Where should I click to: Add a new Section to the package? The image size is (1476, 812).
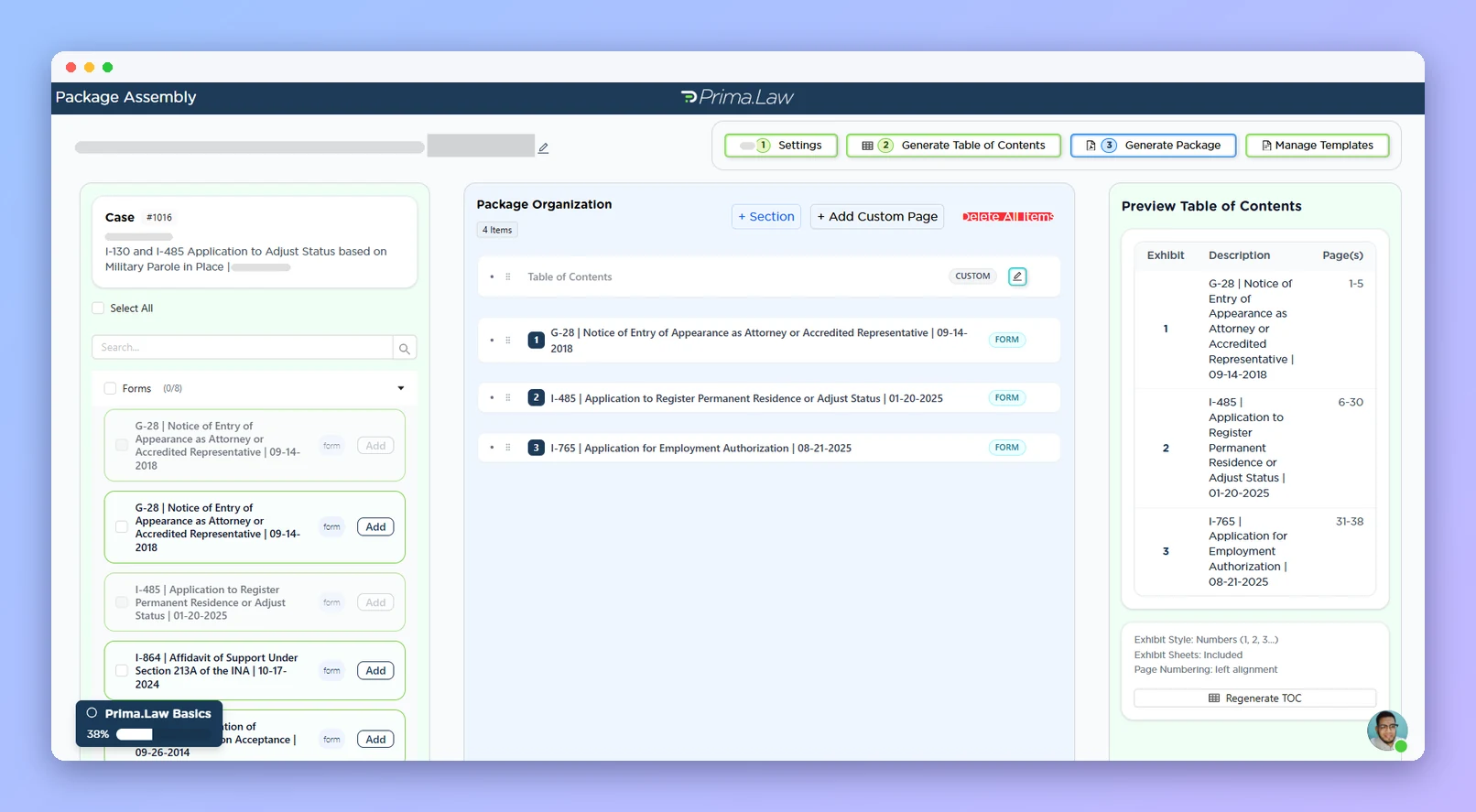coord(766,217)
